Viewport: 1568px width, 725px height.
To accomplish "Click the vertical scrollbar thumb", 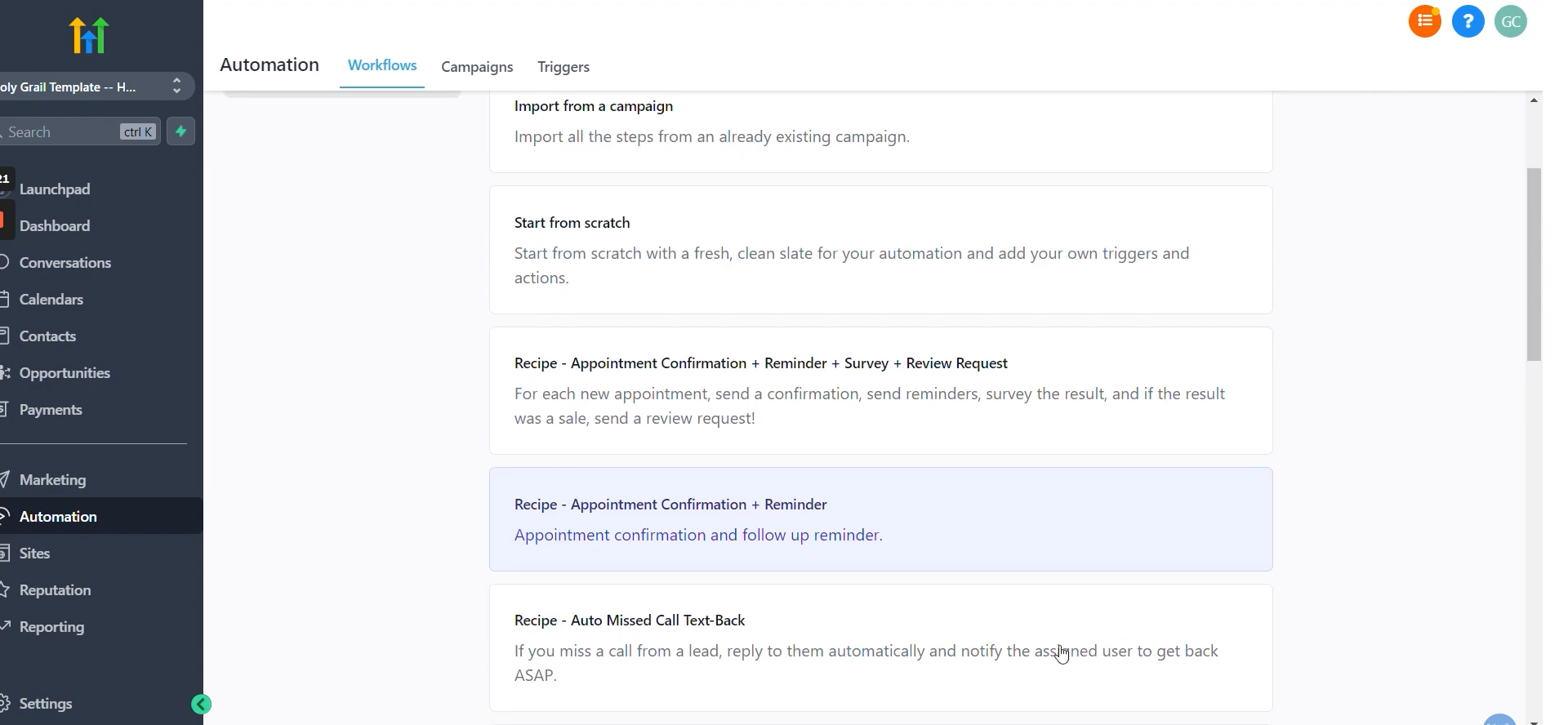I will coord(1534,265).
